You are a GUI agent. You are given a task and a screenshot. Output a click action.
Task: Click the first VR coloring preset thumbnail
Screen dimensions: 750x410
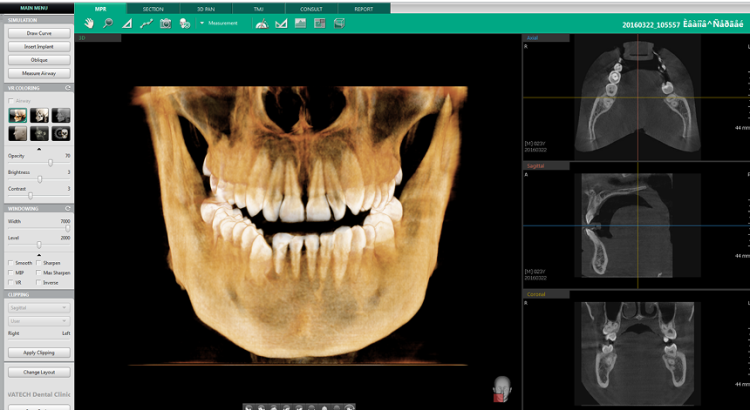point(17,115)
